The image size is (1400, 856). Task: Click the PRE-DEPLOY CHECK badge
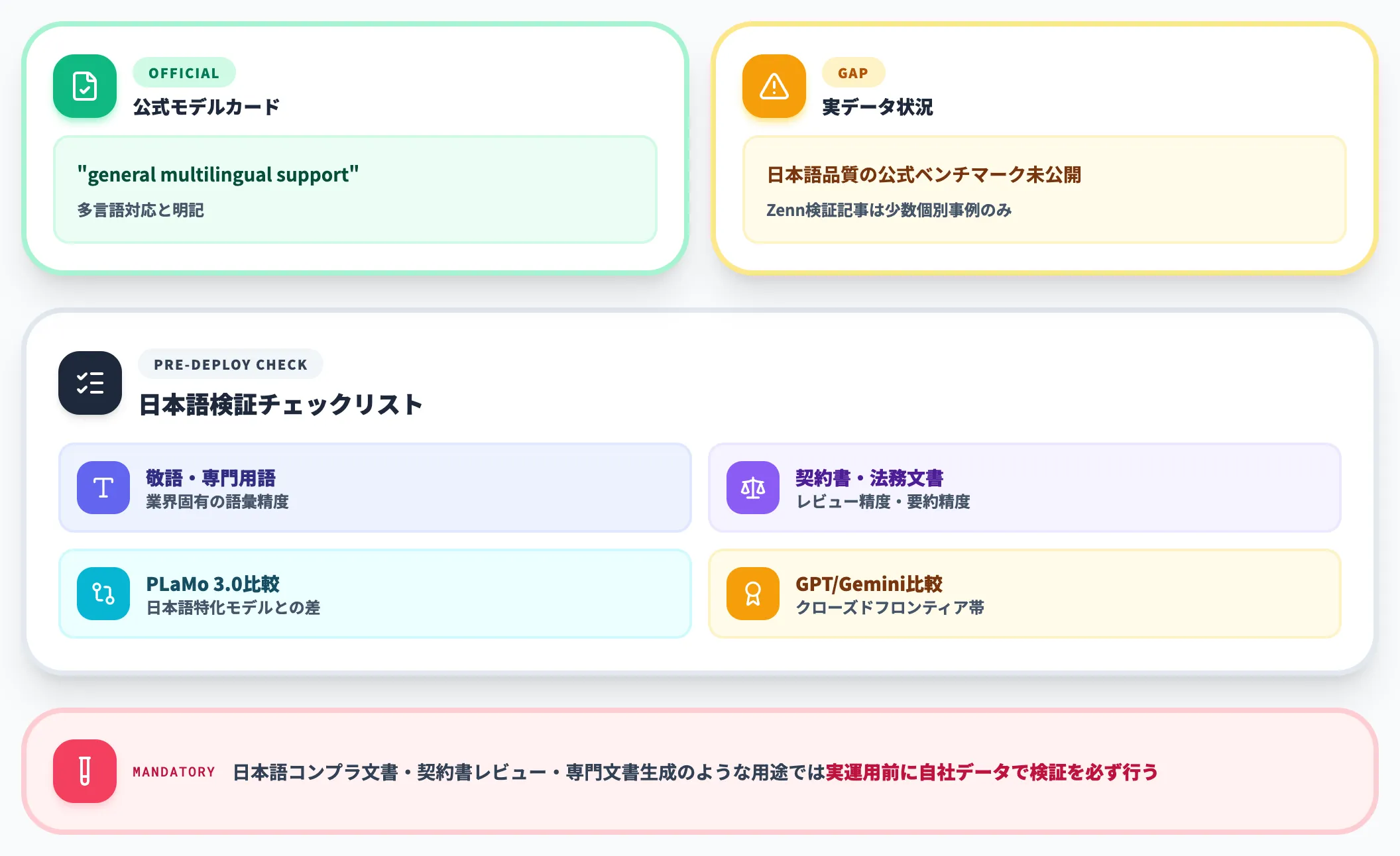click(231, 364)
